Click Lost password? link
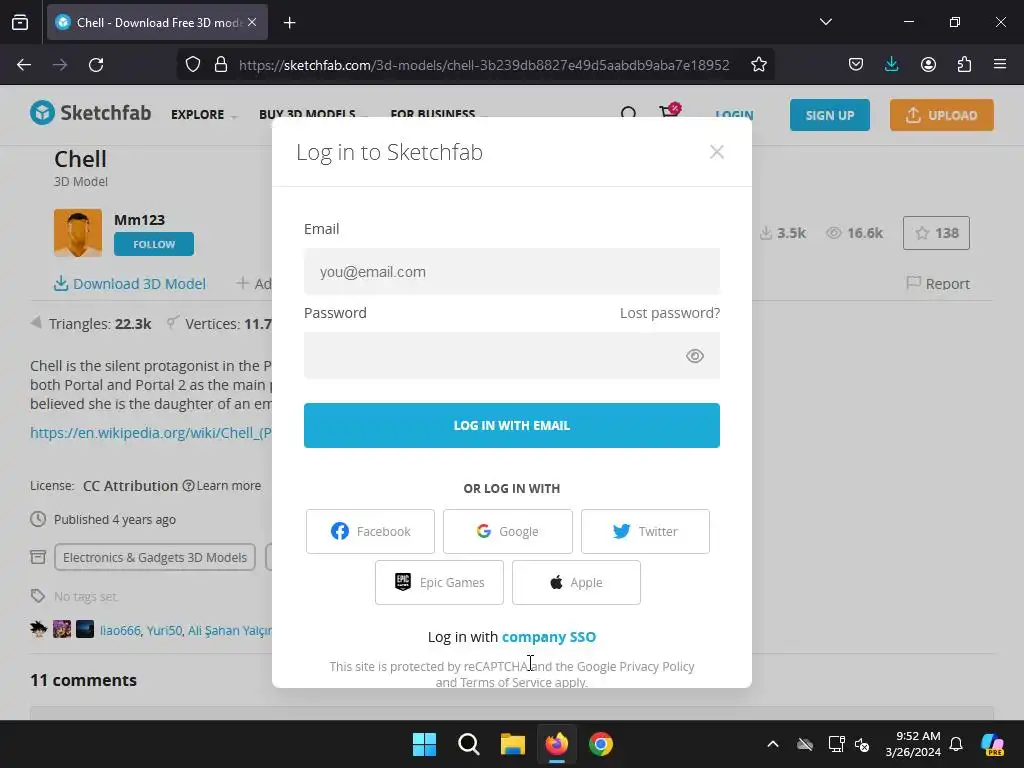Screen dimensions: 1024x768 tap(669, 313)
